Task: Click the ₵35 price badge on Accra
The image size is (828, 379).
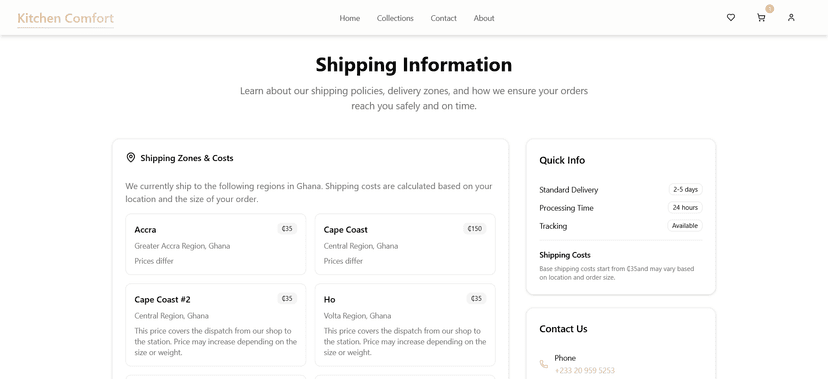Action: click(287, 229)
